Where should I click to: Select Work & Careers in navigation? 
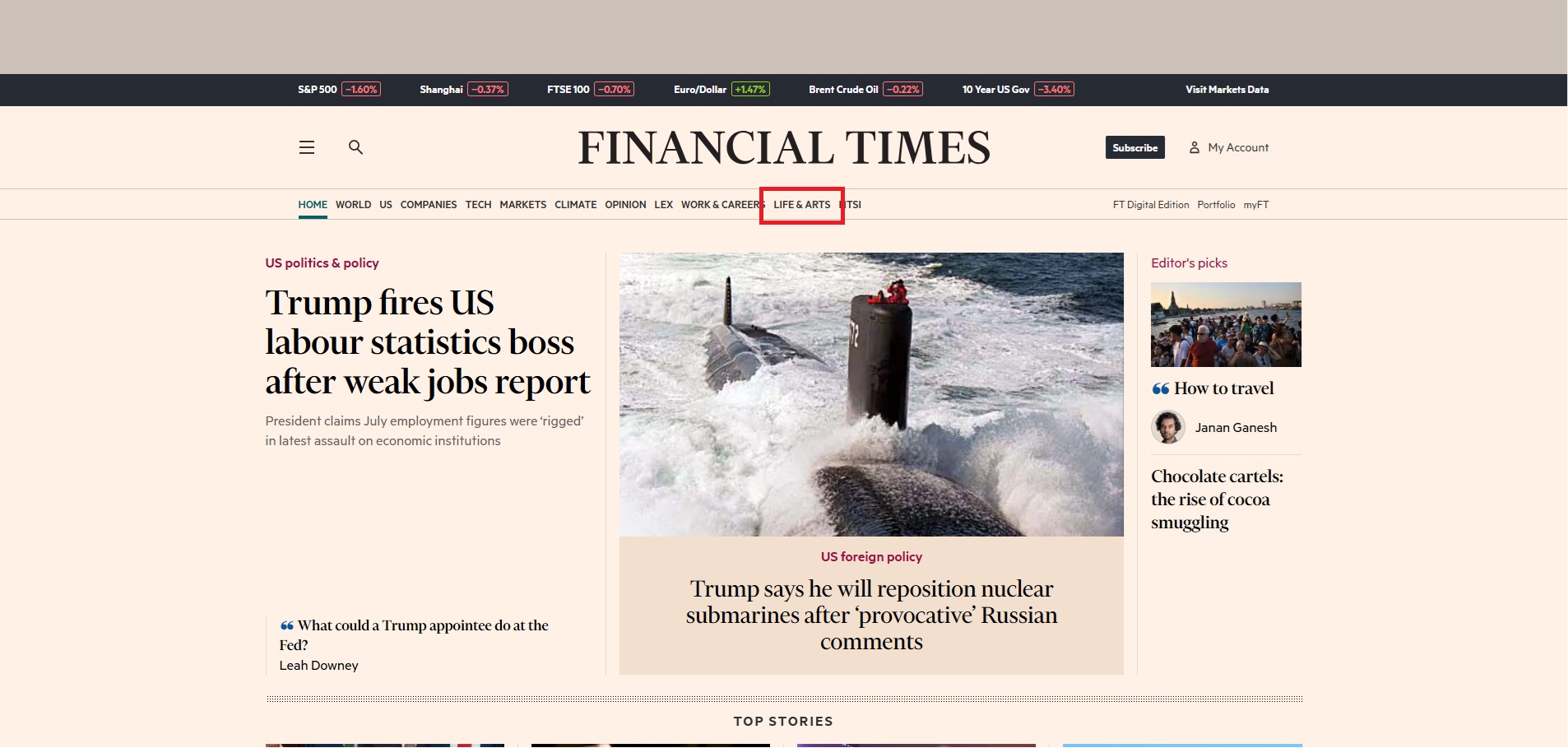point(721,205)
